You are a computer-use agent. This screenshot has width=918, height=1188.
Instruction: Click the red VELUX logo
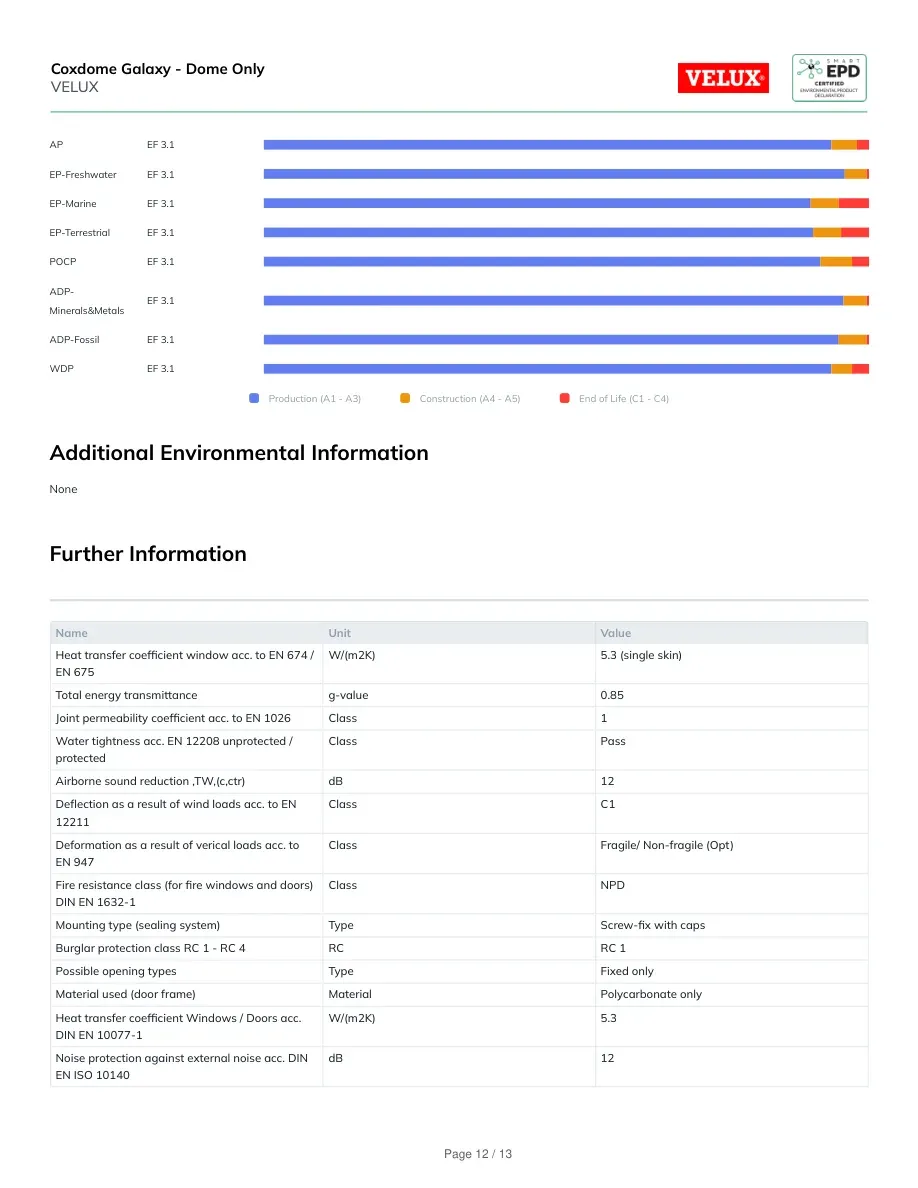coord(723,78)
